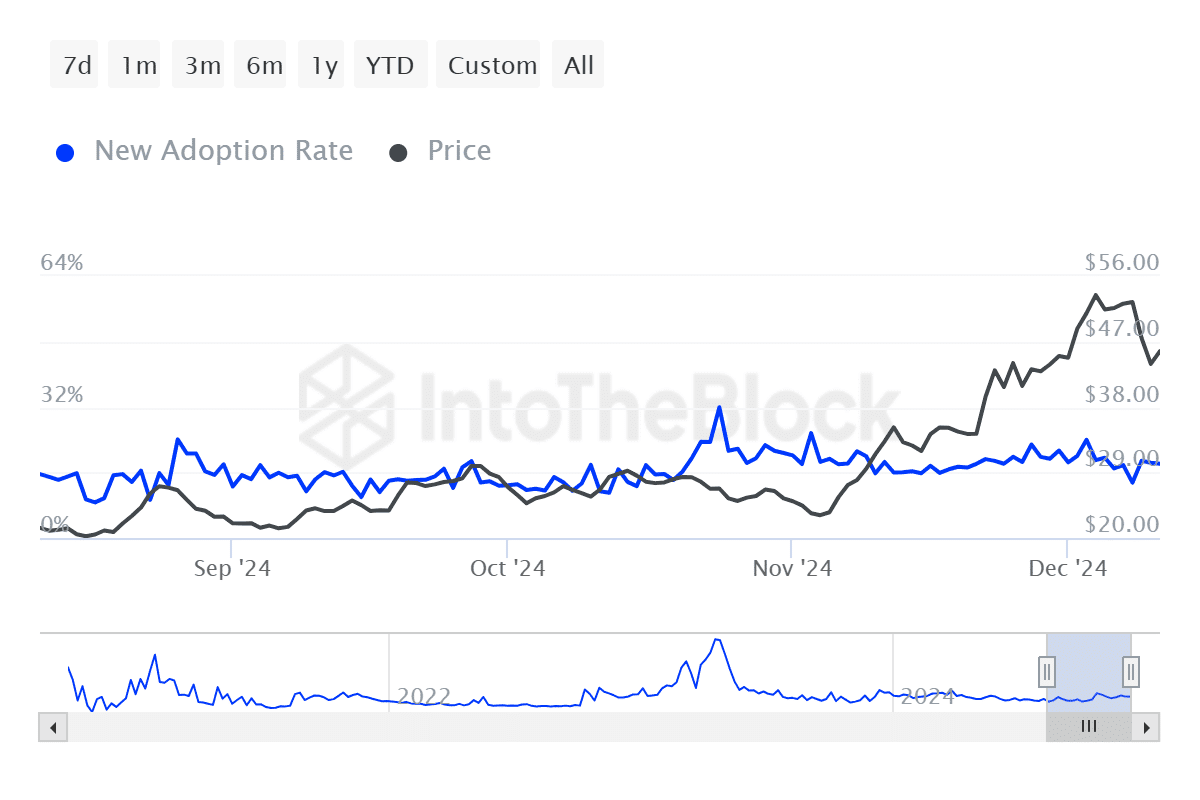Click the scrollbar thumb grip
This screenshot has height=800, width=1200.
pos(1089,727)
